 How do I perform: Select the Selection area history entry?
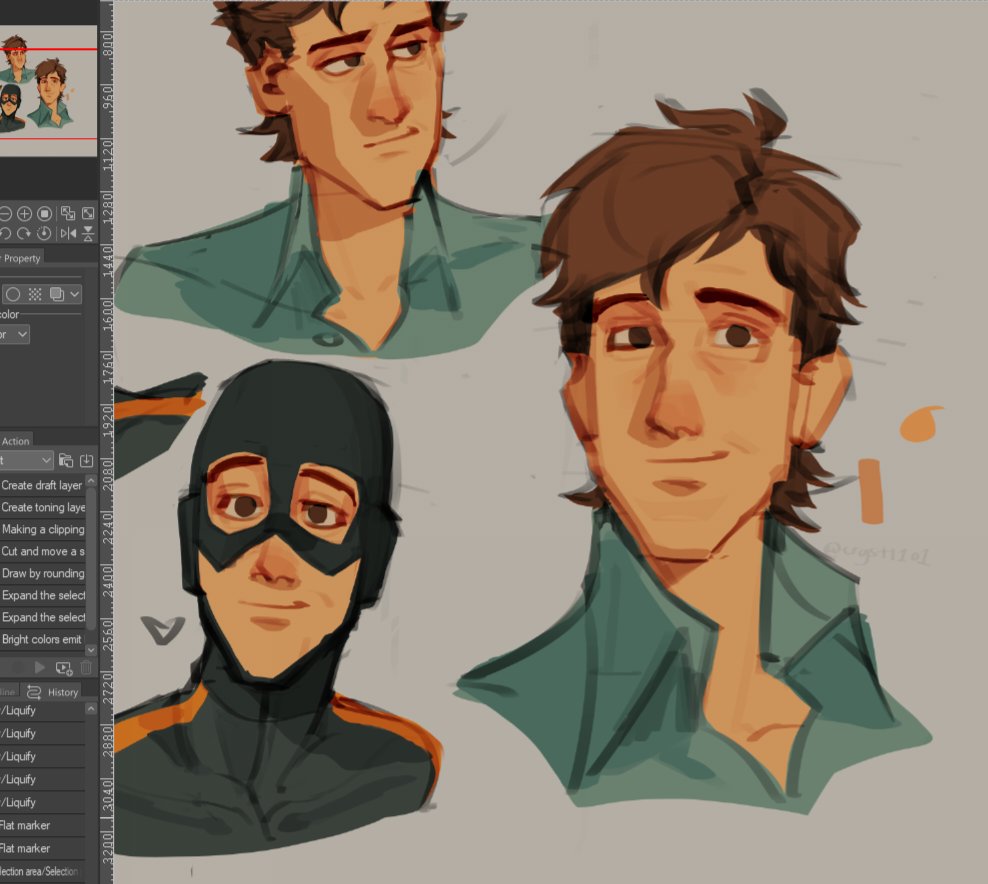[42, 871]
